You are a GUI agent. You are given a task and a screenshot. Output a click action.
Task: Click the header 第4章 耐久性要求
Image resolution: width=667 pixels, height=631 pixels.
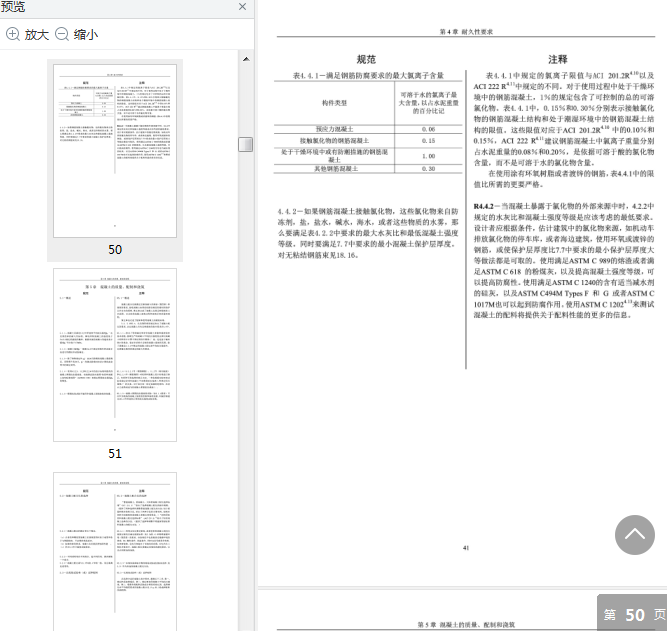[x=466, y=31]
